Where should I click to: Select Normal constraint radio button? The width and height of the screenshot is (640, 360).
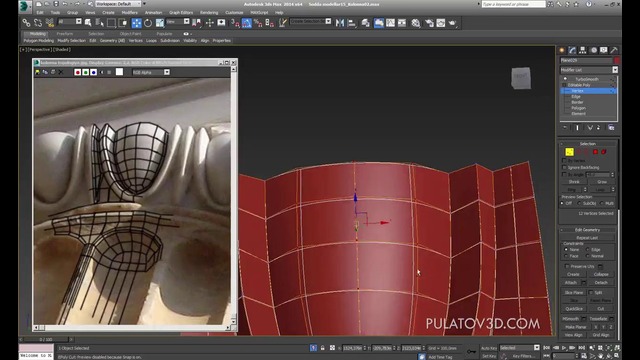coord(588,256)
